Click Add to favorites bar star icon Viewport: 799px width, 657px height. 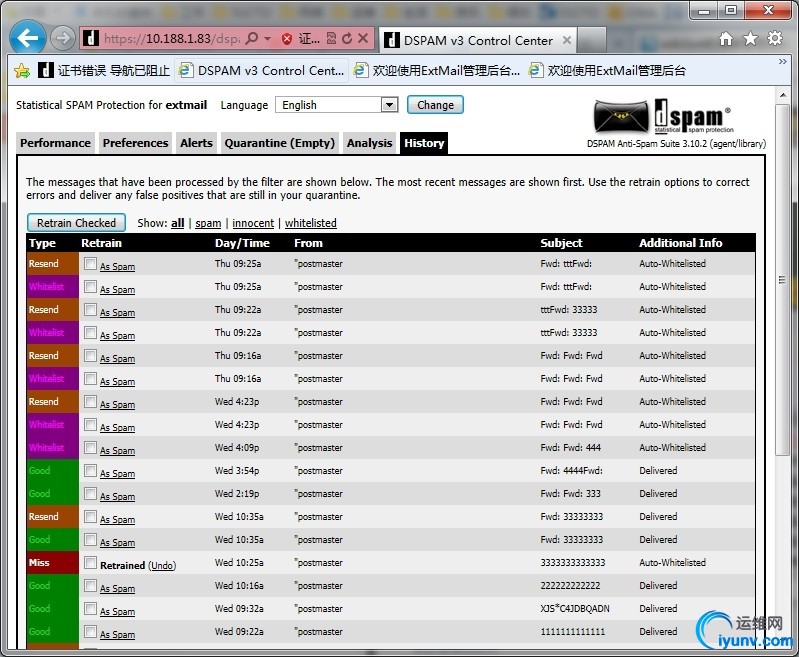(x=21, y=70)
